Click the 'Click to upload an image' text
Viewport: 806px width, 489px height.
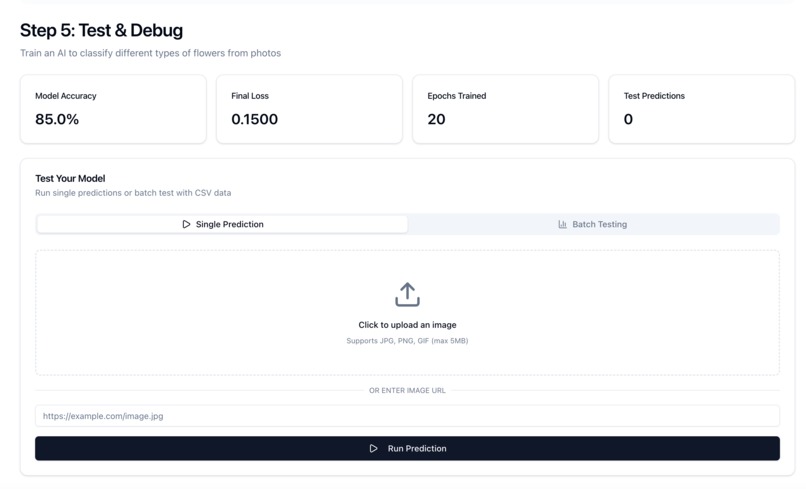(407, 325)
